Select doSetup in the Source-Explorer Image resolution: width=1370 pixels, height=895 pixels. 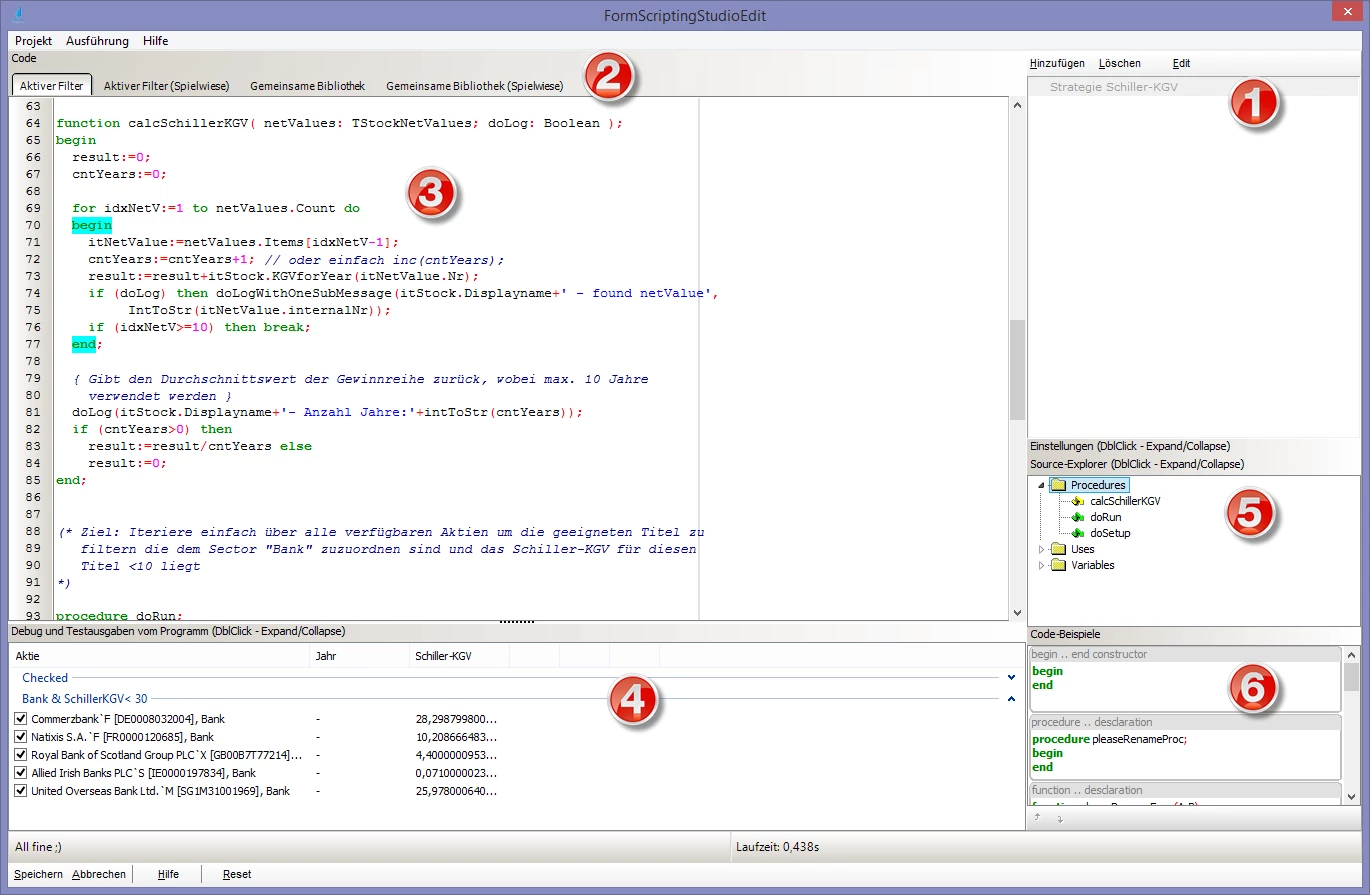(1110, 533)
